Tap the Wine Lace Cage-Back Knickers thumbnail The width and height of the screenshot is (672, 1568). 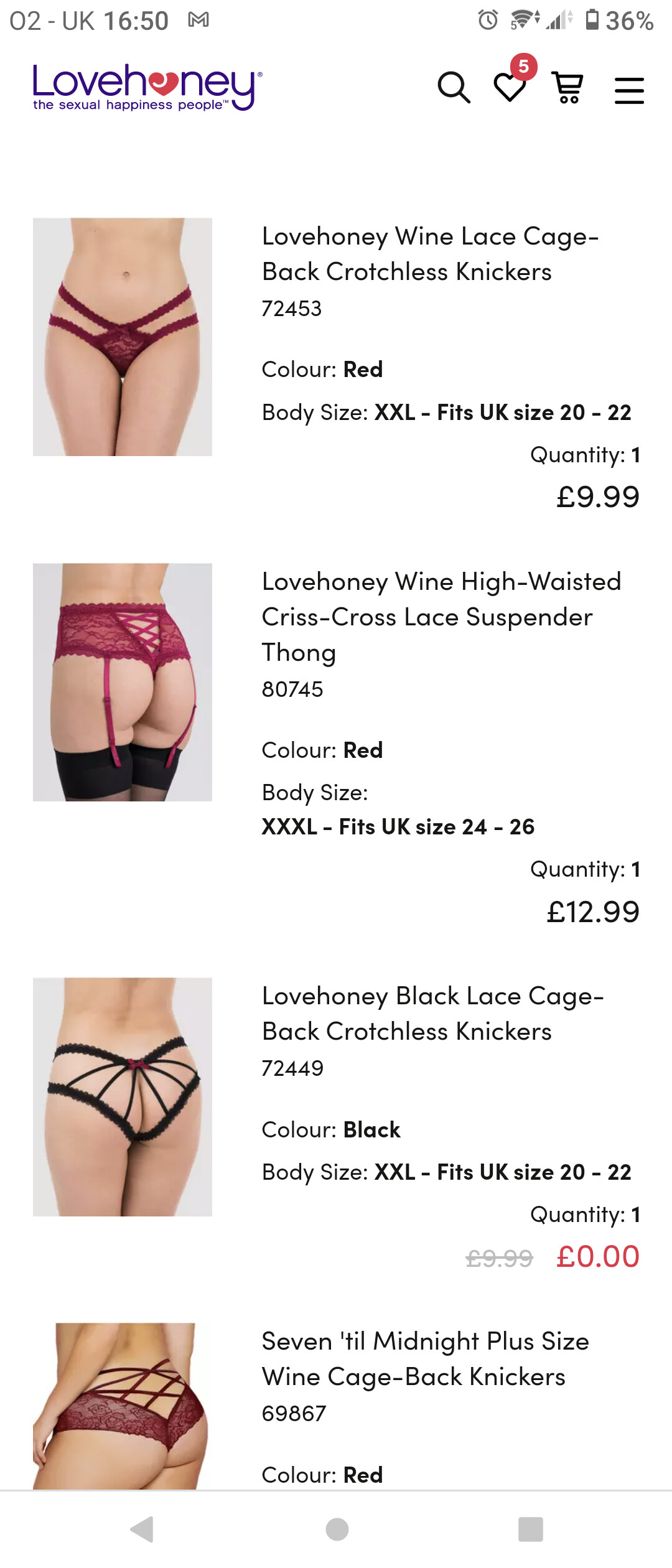coord(123,337)
